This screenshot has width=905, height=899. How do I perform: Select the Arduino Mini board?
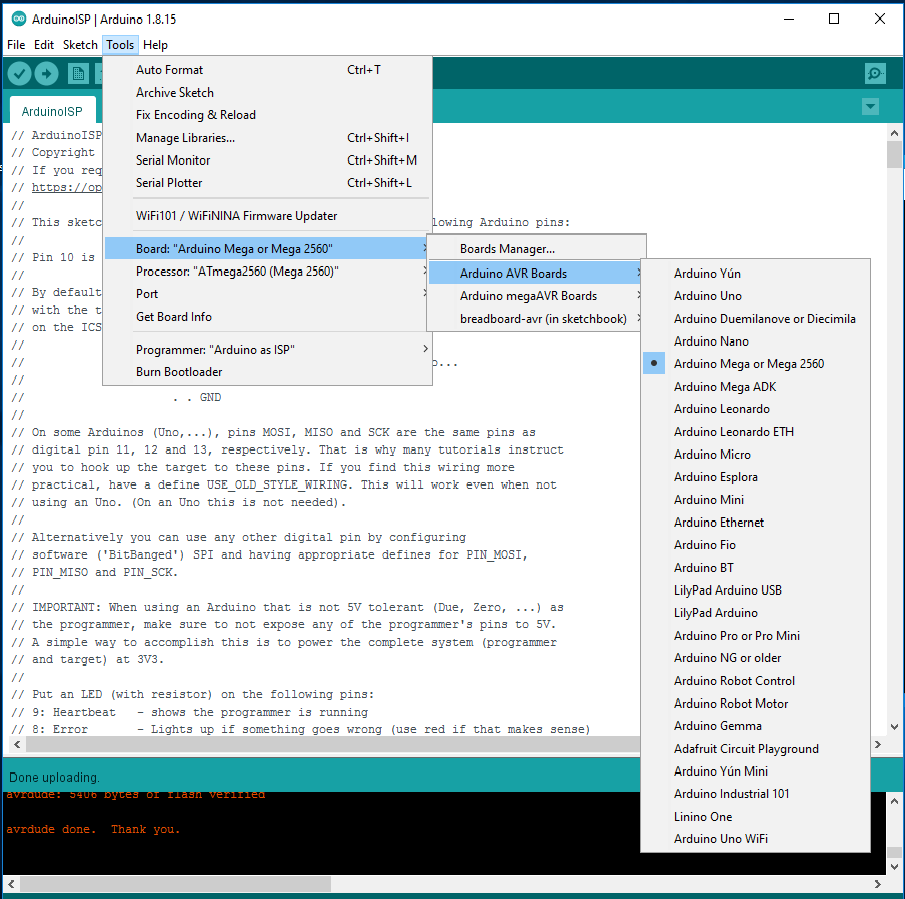pyautogui.click(x=756, y=500)
